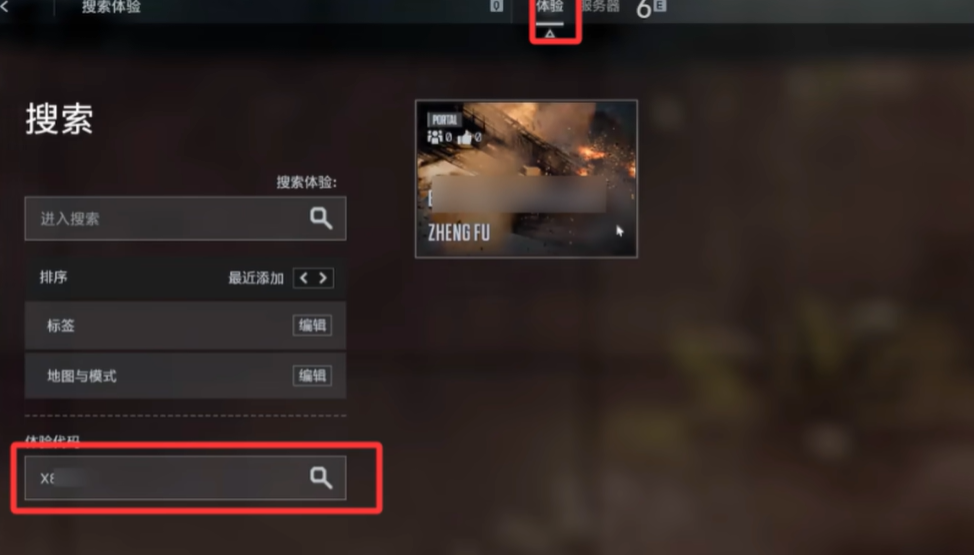
Task: Click the thumbs-up like icon on card
Action: pyautogui.click(x=465, y=137)
